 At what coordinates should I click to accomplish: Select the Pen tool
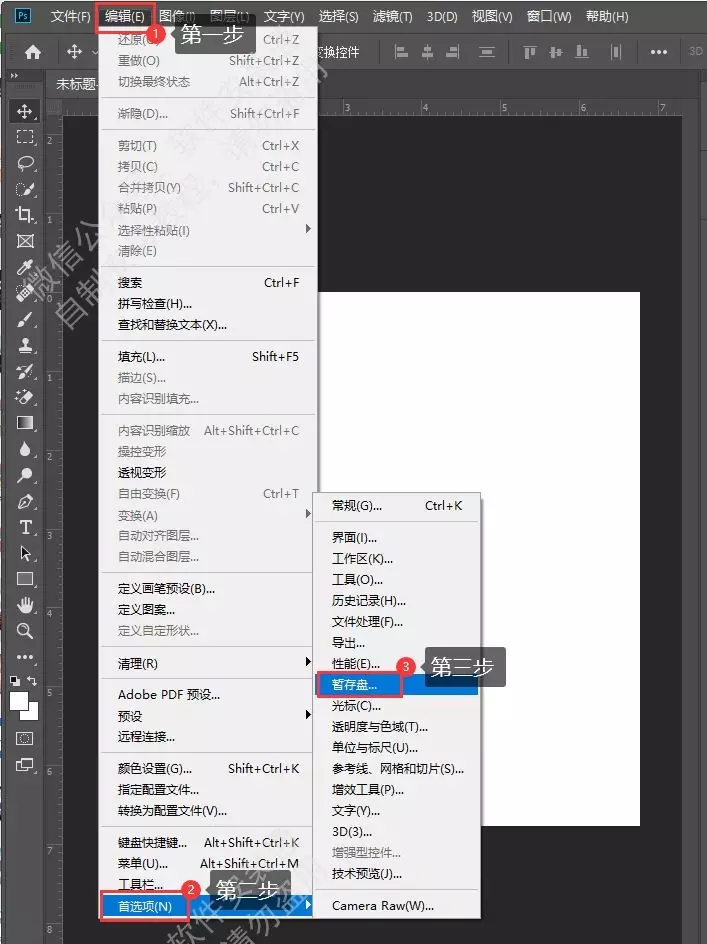pos(25,502)
